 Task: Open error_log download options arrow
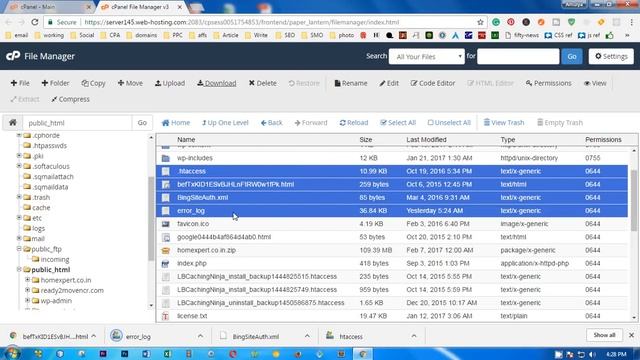coord(200,336)
